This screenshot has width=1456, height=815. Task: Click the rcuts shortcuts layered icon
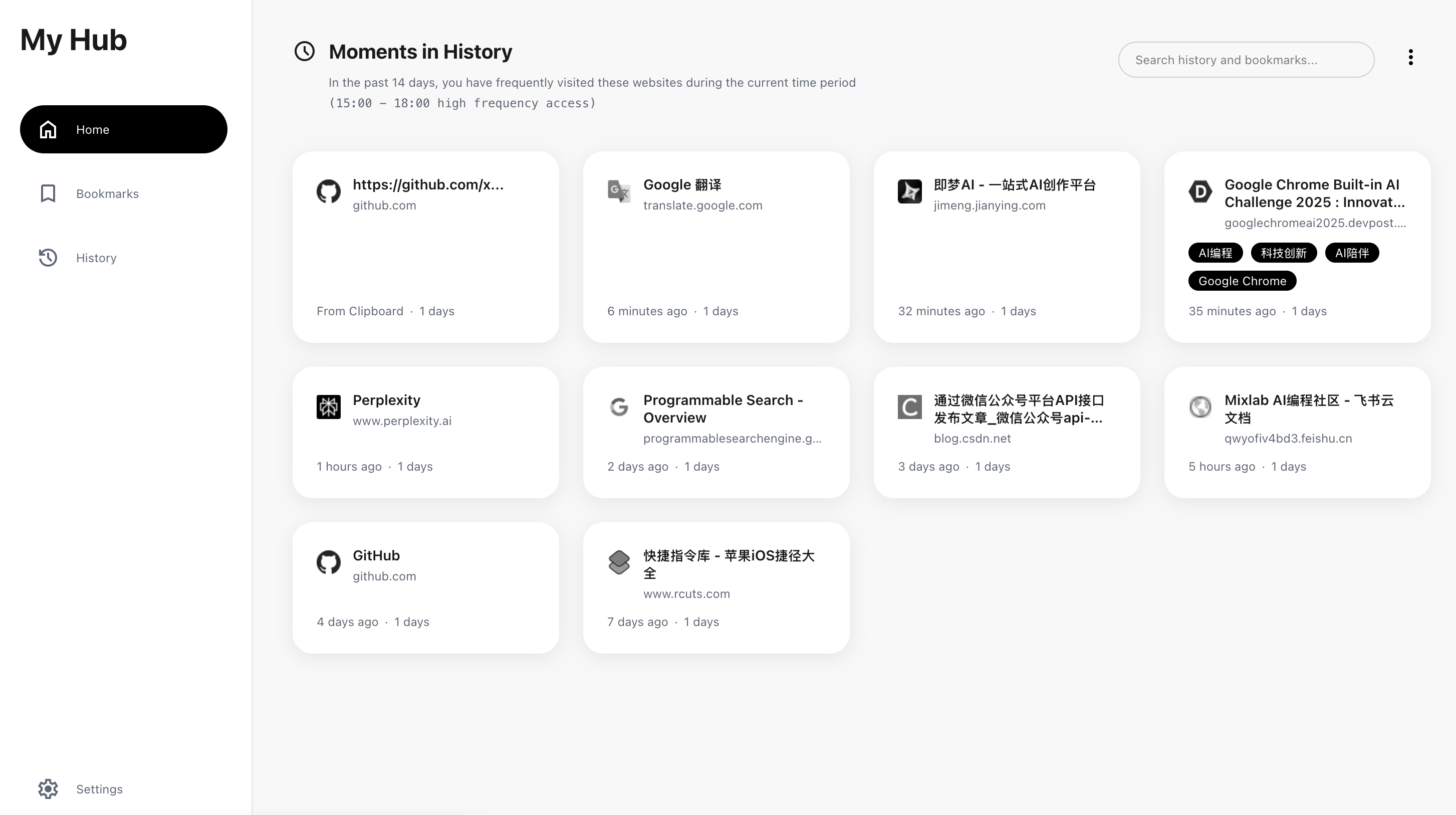[619, 562]
